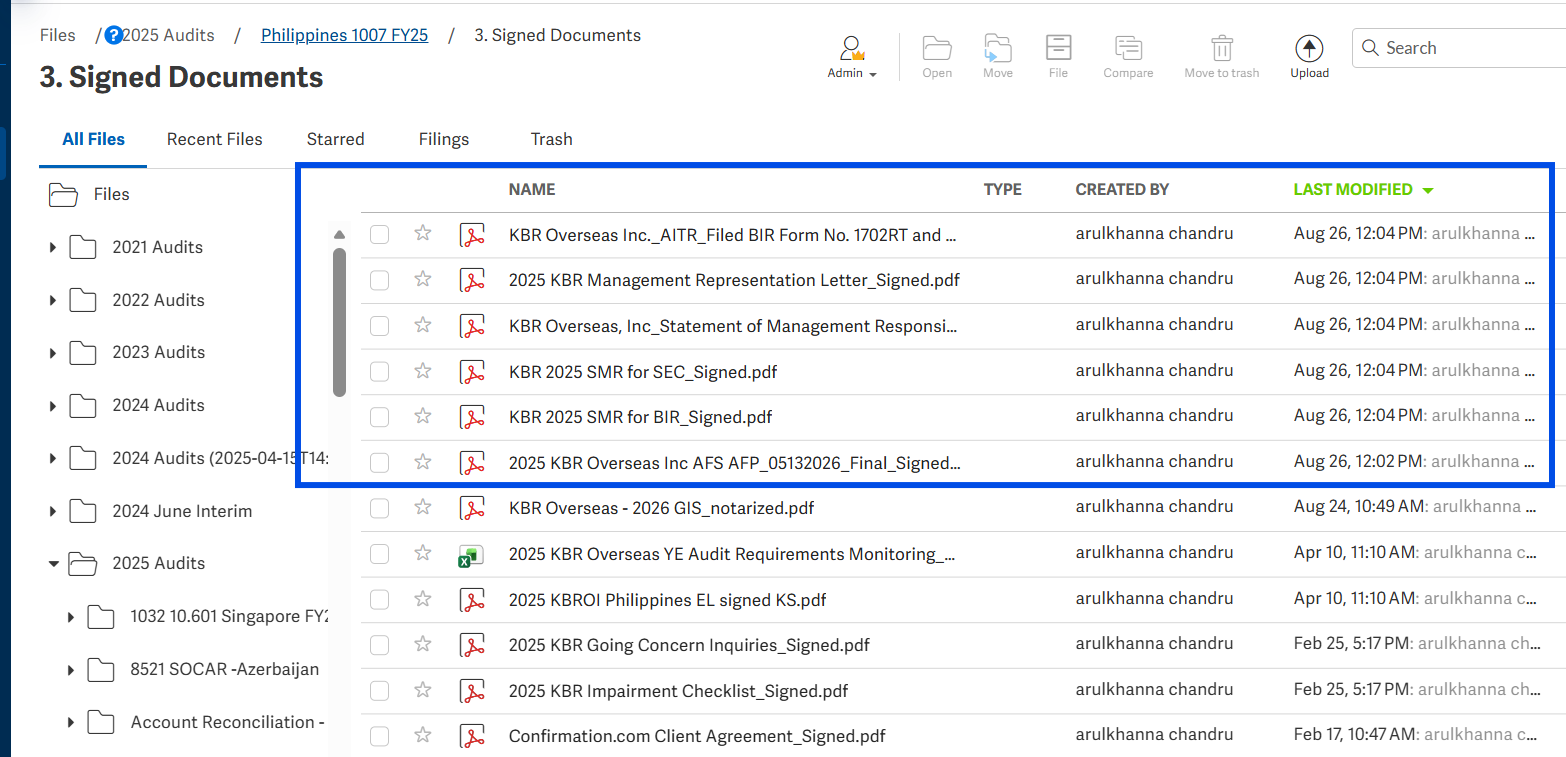Star the KBR Overseas - 2026 GIS_notarized.pdf file
Image resolution: width=1566 pixels, height=757 pixels.
click(423, 508)
